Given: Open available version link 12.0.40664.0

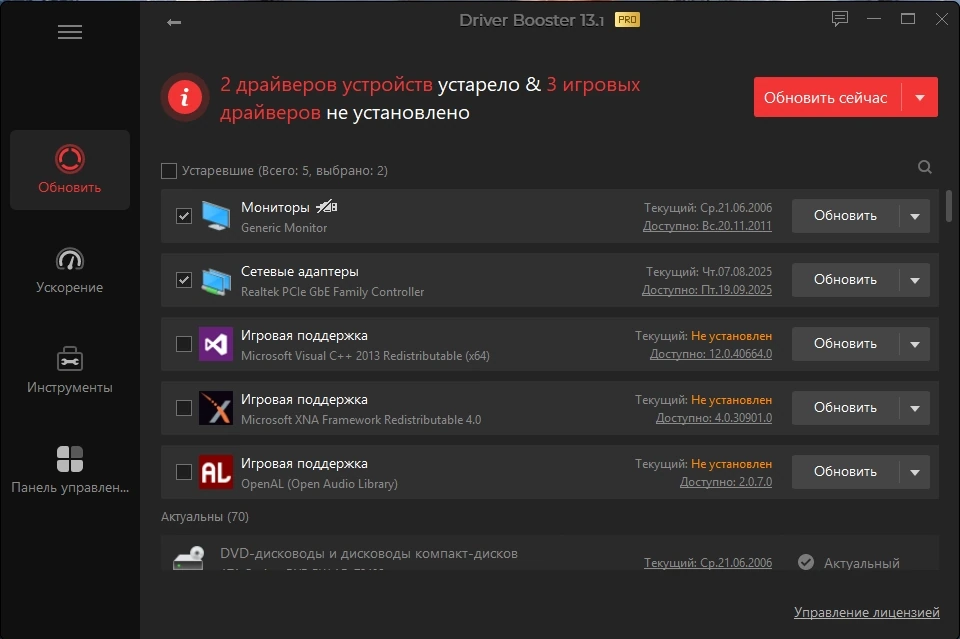Looking at the screenshot, I should (x=711, y=354).
